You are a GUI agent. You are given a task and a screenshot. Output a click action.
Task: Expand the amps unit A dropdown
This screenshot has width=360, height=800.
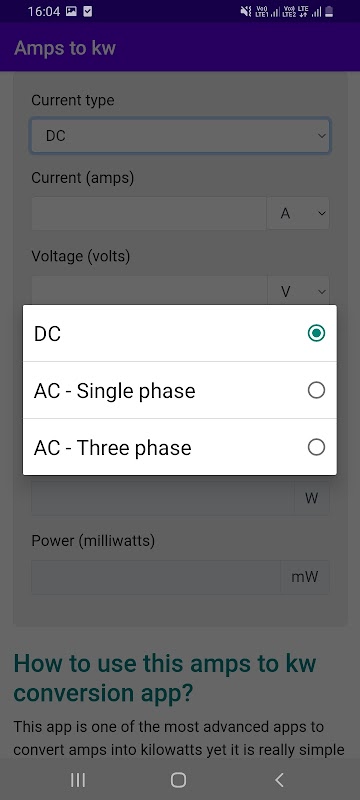point(298,213)
